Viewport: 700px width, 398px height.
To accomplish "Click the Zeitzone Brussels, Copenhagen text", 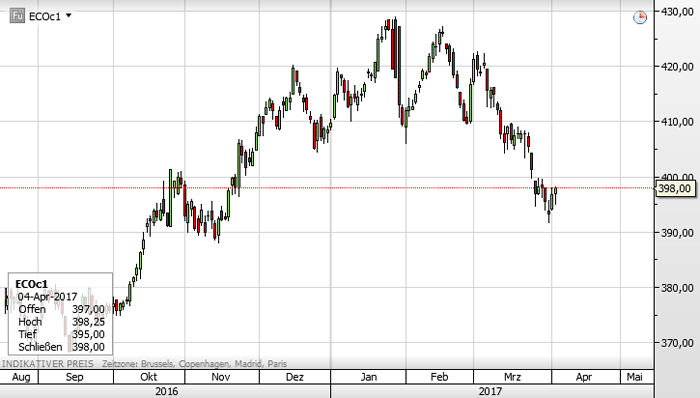I will coord(194,364).
